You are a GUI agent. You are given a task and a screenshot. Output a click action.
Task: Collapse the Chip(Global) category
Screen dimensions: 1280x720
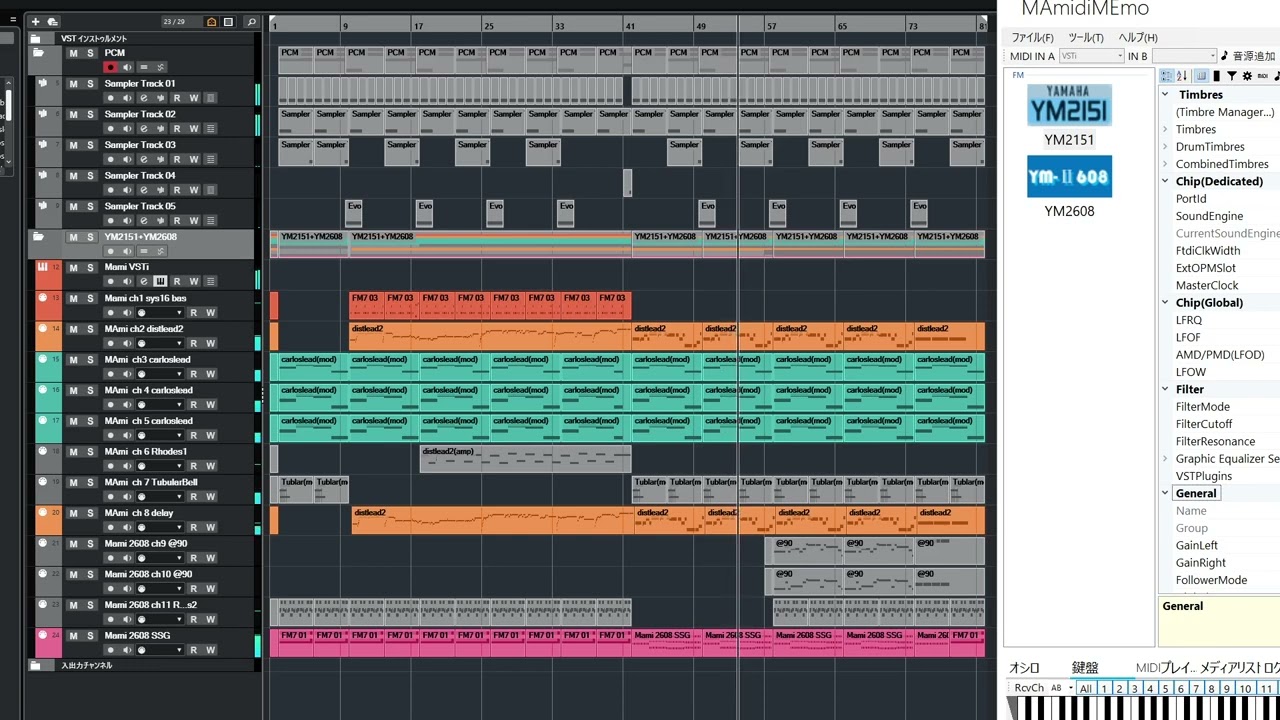click(x=1165, y=303)
